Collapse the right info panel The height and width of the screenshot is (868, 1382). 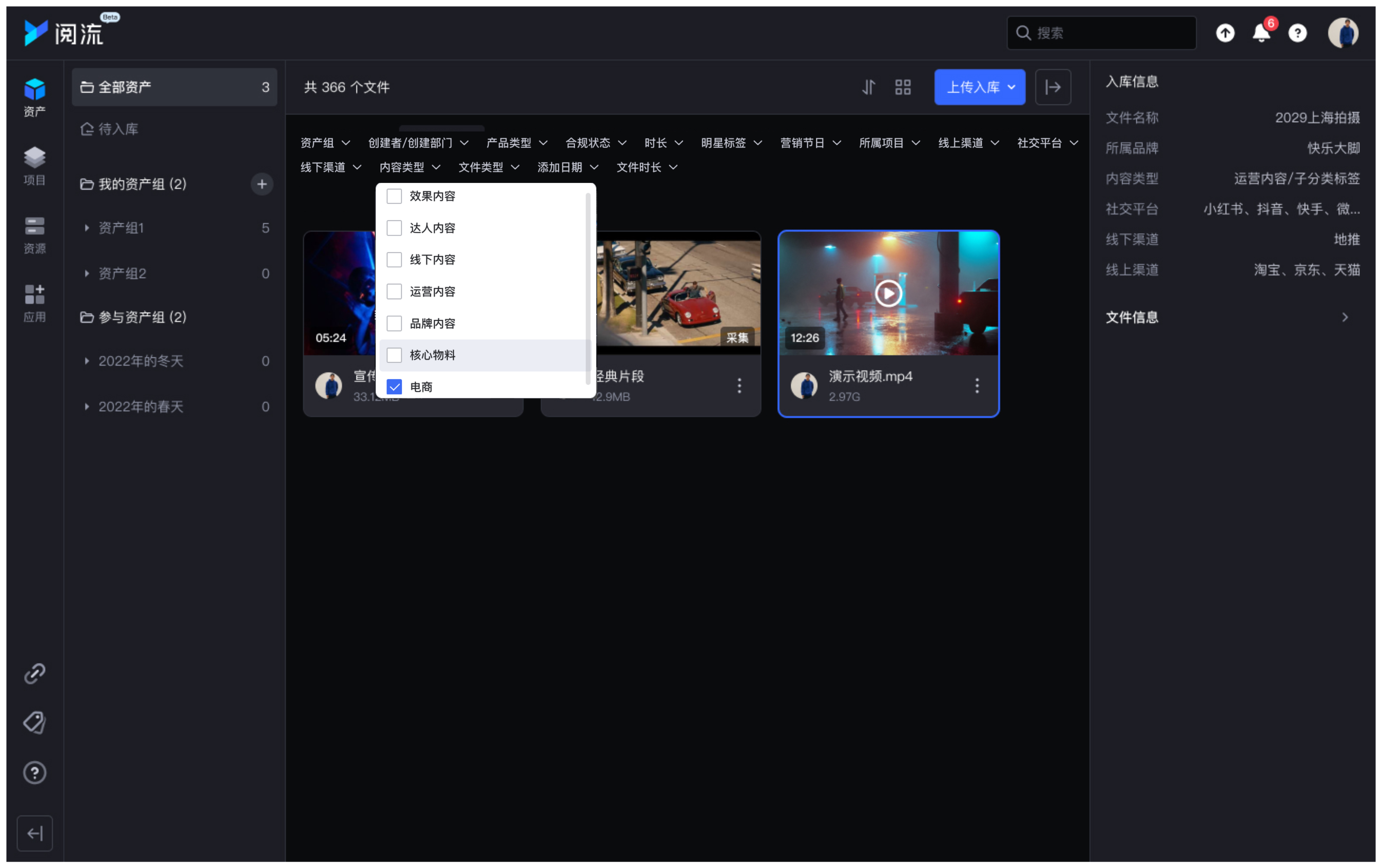[x=1053, y=87]
